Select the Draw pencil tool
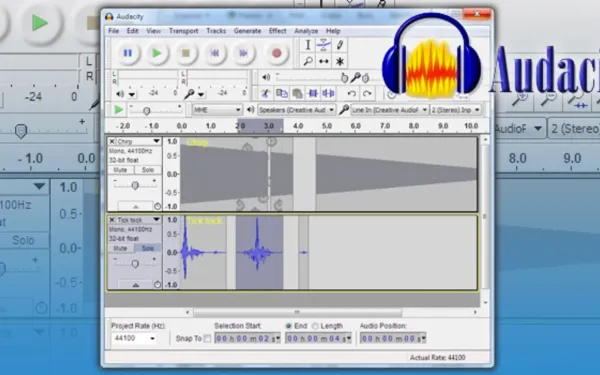Viewport: 600px width, 375px height. click(x=340, y=45)
